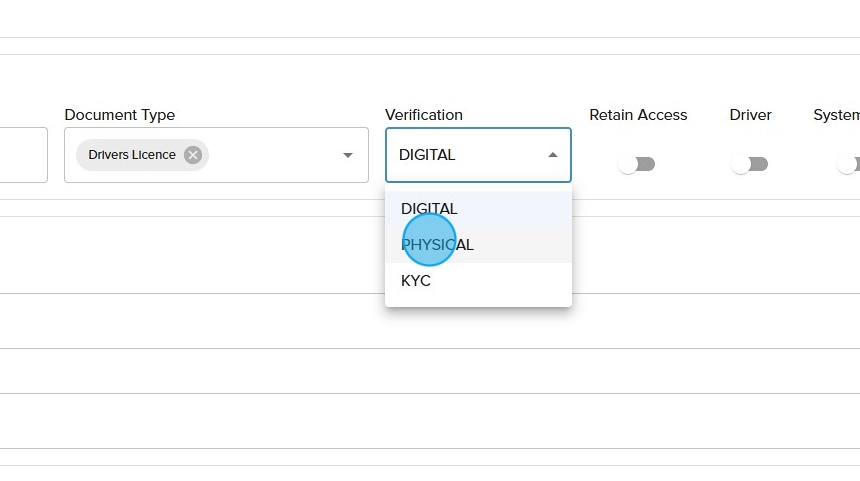Image resolution: width=860 pixels, height=481 pixels.
Task: Click the Verification field label
Action: click(424, 115)
